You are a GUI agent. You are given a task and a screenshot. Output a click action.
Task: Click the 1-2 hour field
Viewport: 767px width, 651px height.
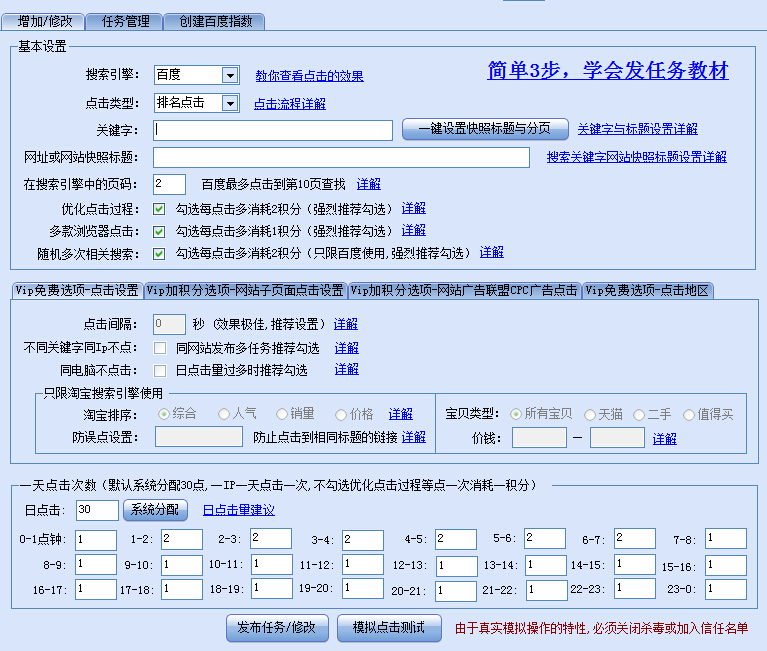pyautogui.click(x=182, y=539)
